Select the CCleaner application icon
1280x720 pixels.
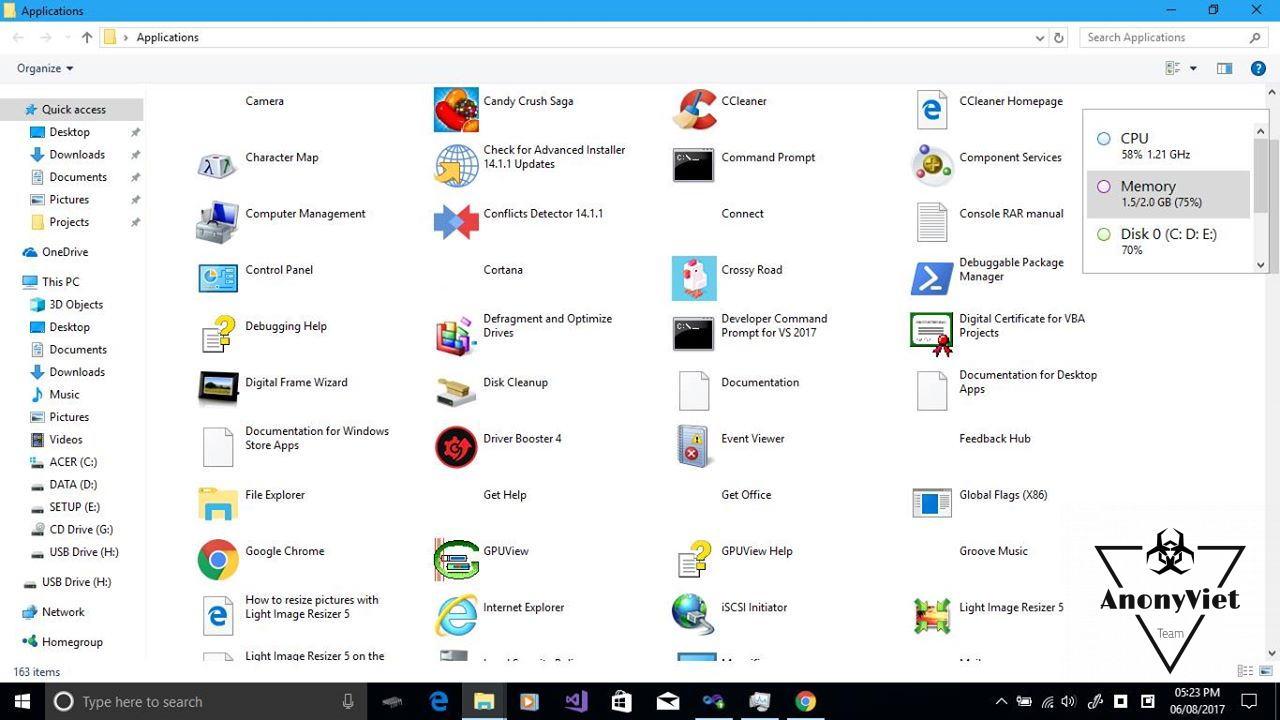click(693, 110)
